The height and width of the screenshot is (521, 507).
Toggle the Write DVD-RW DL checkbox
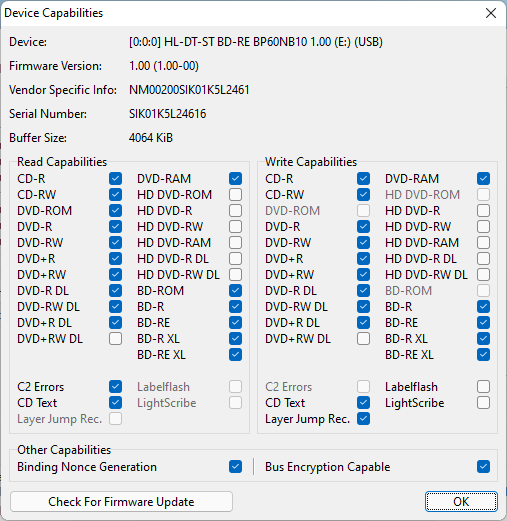tap(363, 306)
